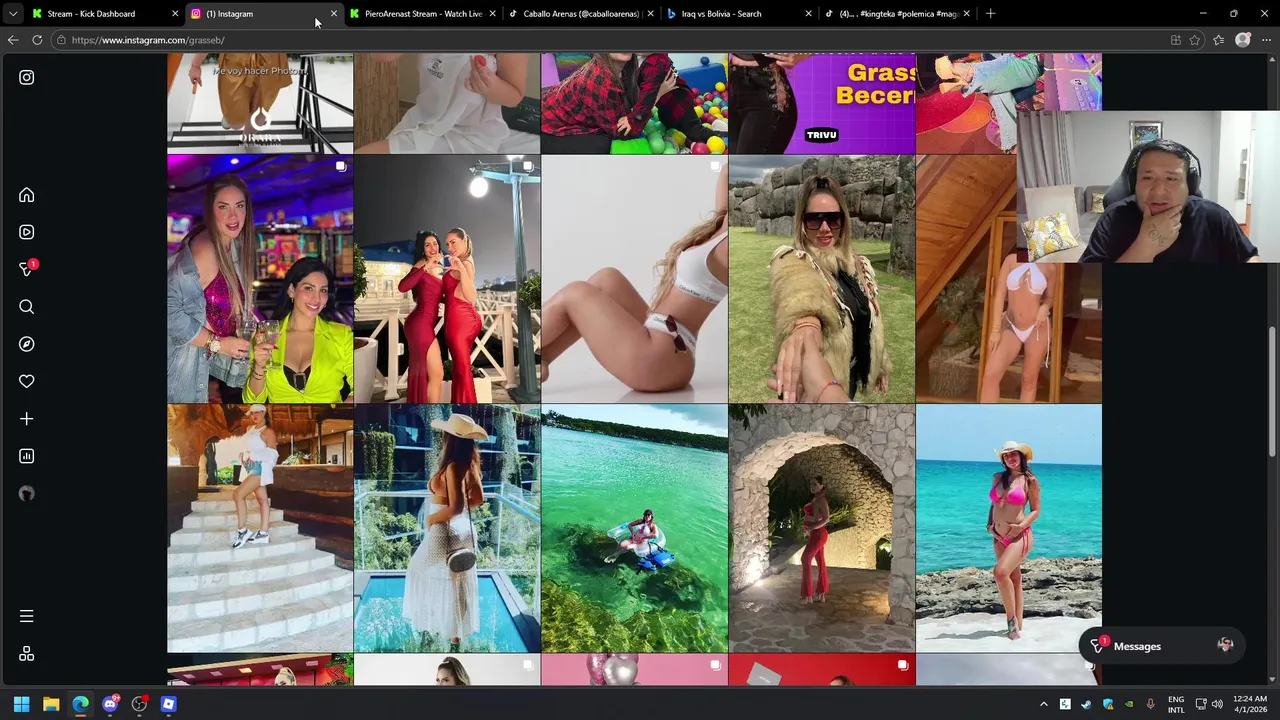Screen dimensions: 1280x720
Task: Open the Roblox icon in the taskbar
Action: (x=169, y=704)
